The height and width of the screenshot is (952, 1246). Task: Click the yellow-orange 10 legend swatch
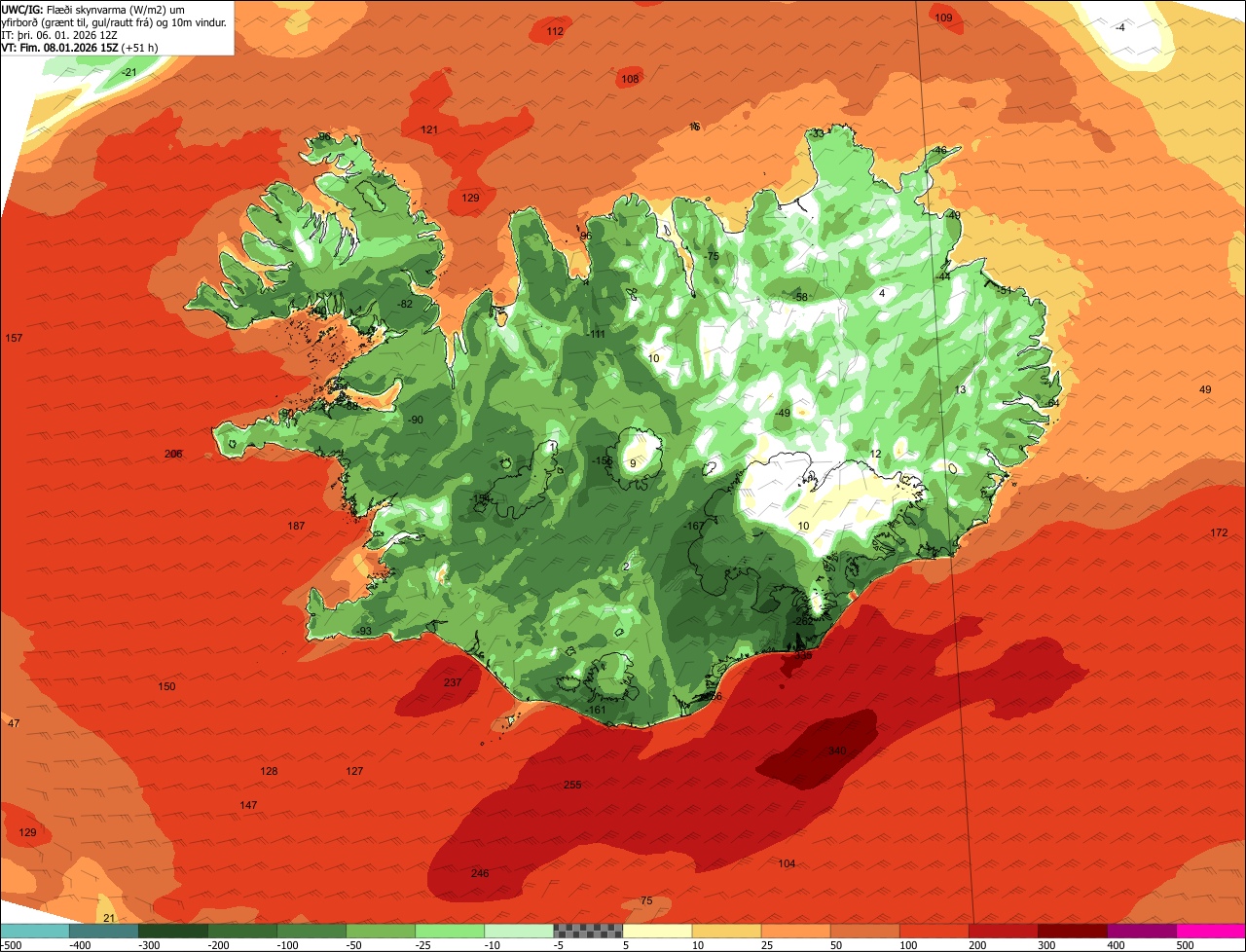[x=726, y=931]
